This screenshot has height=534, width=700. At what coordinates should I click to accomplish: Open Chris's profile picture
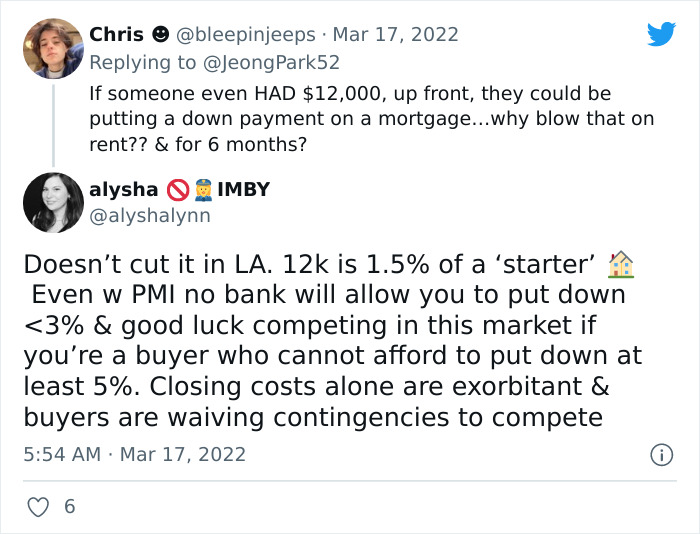53,48
